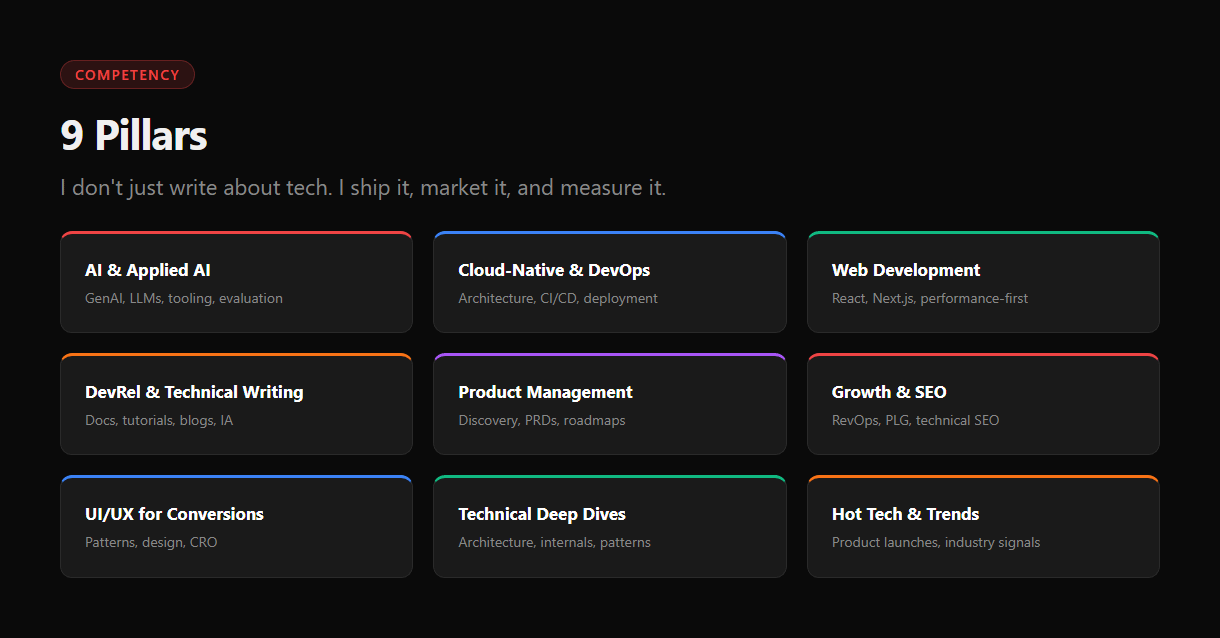Open the DevRel & Technical Writing card
Image resolution: width=1220 pixels, height=638 pixels.
[x=236, y=404]
